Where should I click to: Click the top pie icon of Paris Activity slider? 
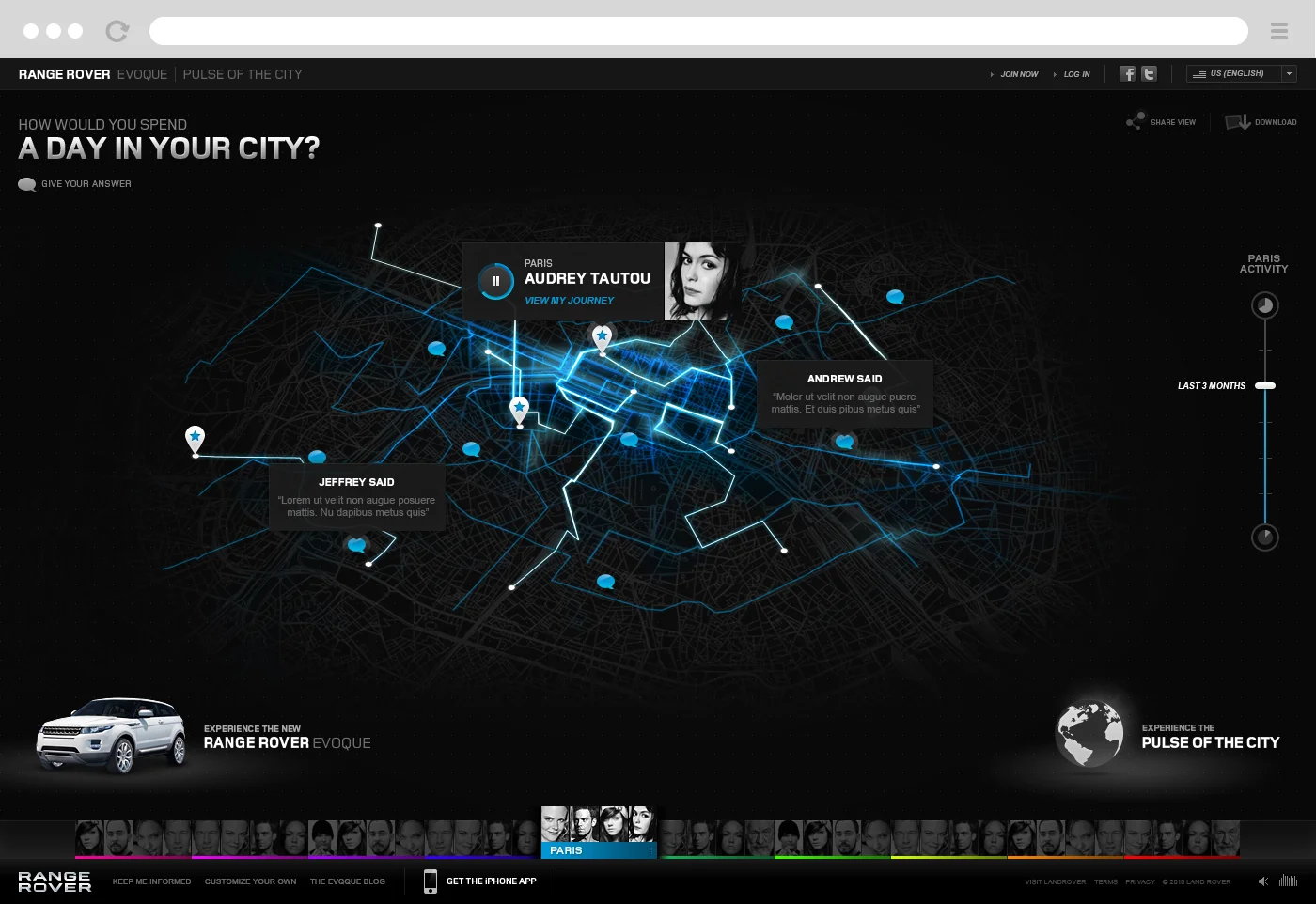pyautogui.click(x=1265, y=305)
